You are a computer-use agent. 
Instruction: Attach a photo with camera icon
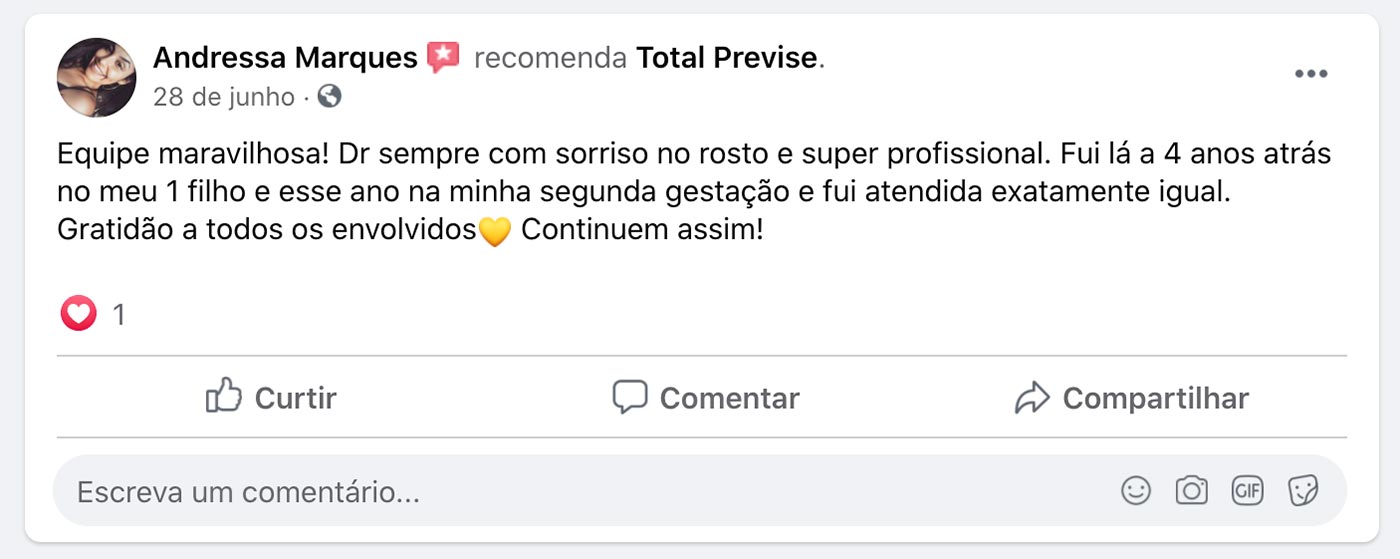(1191, 491)
